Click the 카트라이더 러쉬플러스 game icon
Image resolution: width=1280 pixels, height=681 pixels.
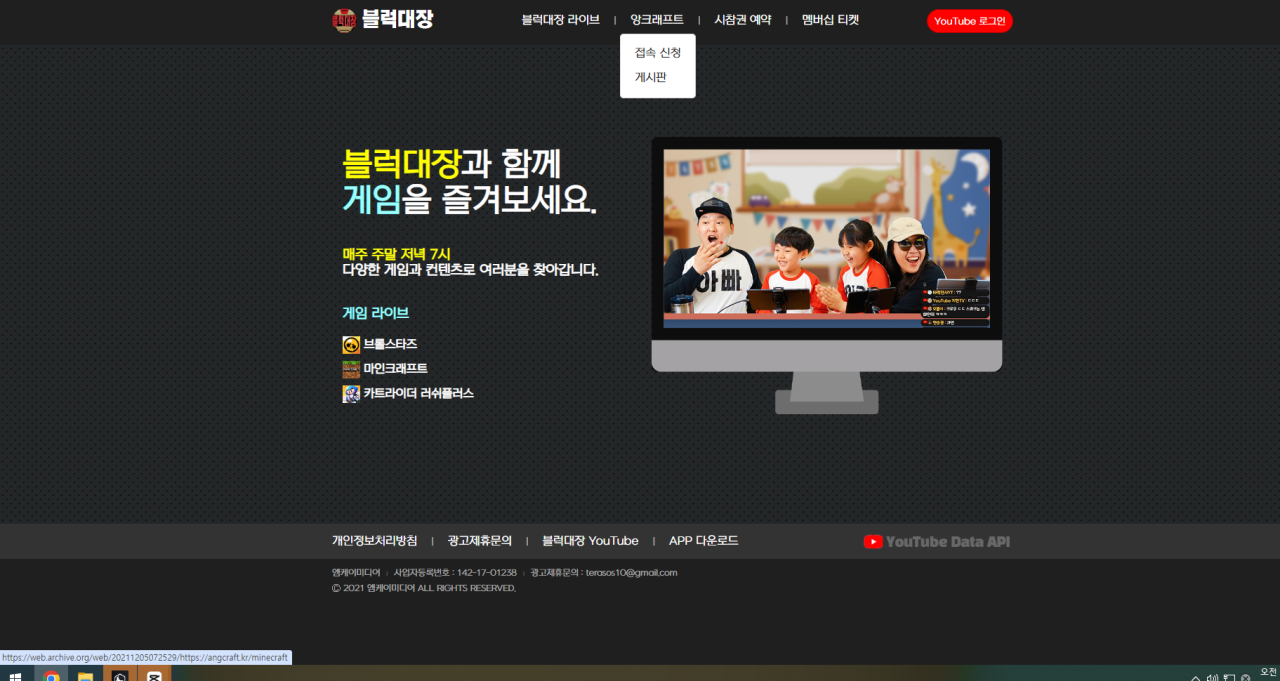click(351, 394)
